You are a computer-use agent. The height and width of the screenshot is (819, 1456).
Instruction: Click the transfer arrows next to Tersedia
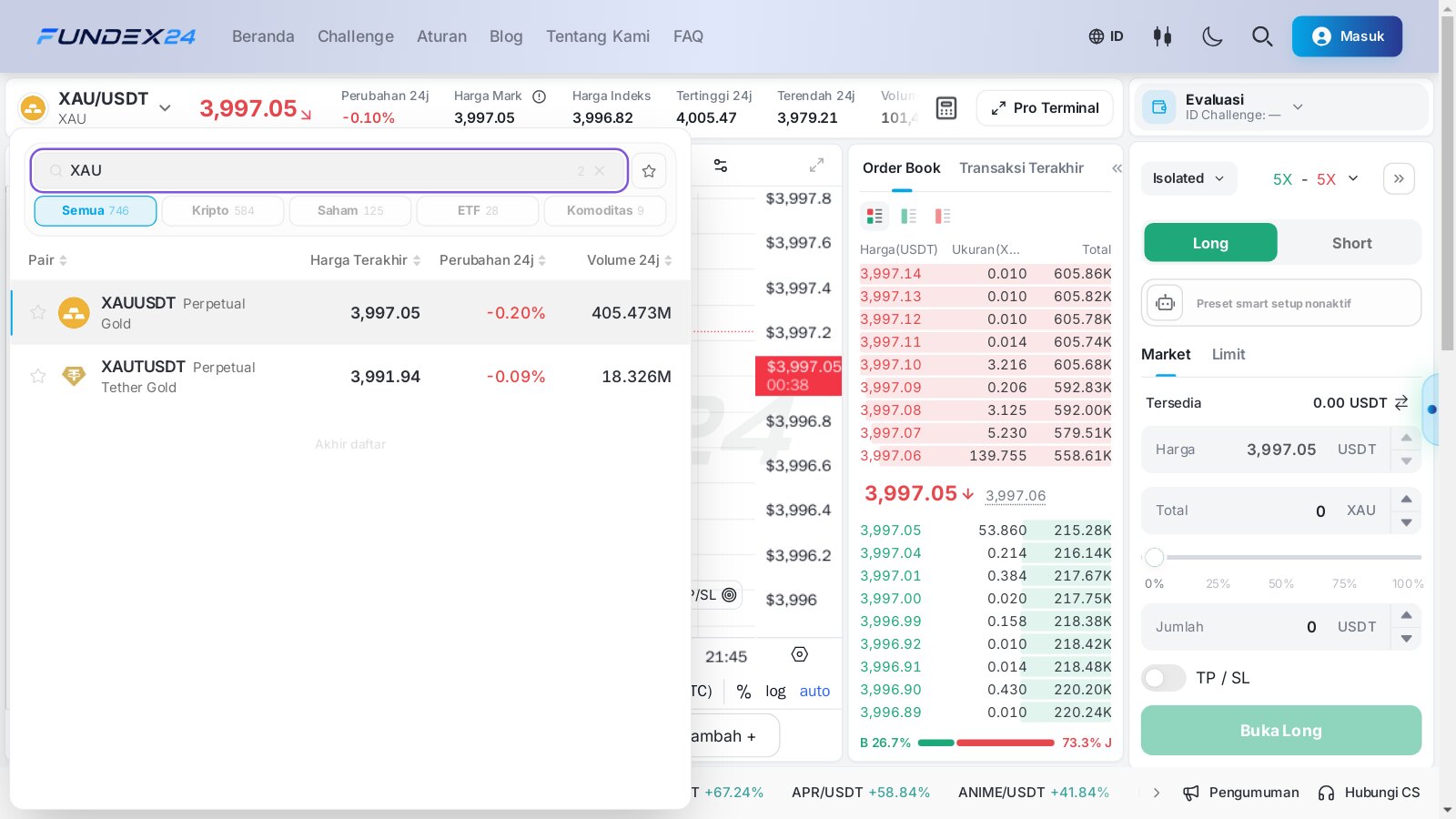(x=1401, y=402)
